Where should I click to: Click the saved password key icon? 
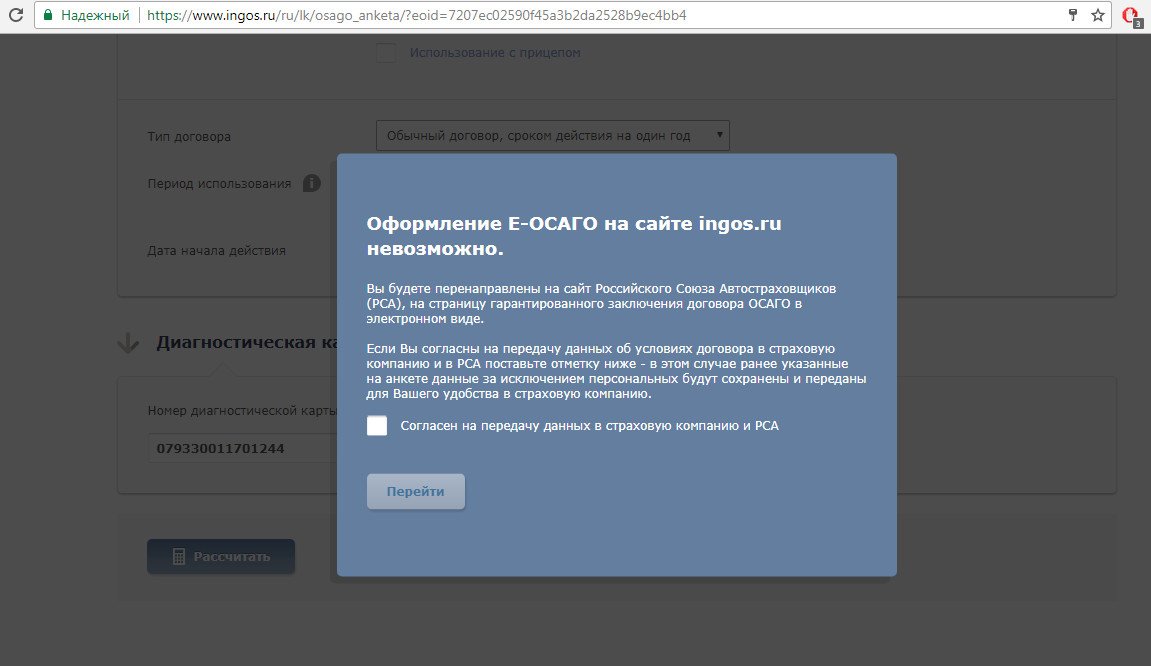click(x=1073, y=15)
